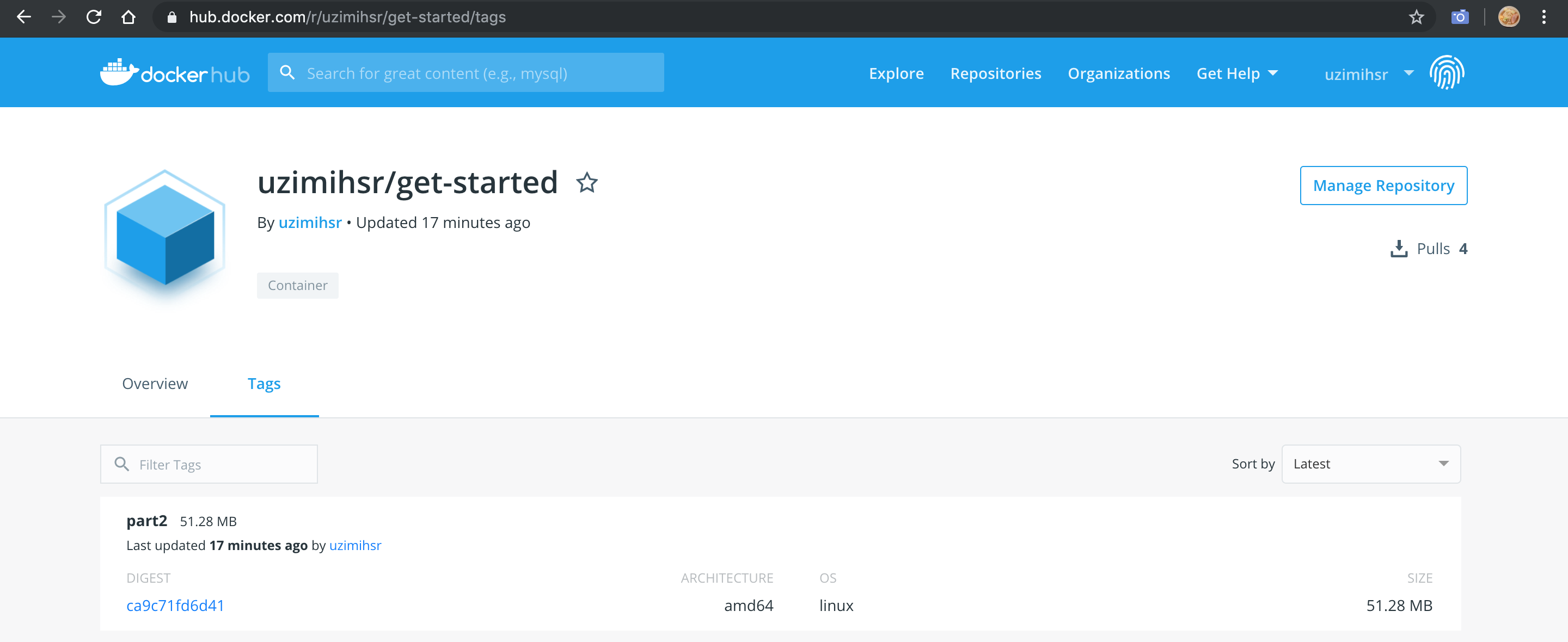Bookmark this page with the address bar star
The image size is (1568, 642).
click(1417, 17)
